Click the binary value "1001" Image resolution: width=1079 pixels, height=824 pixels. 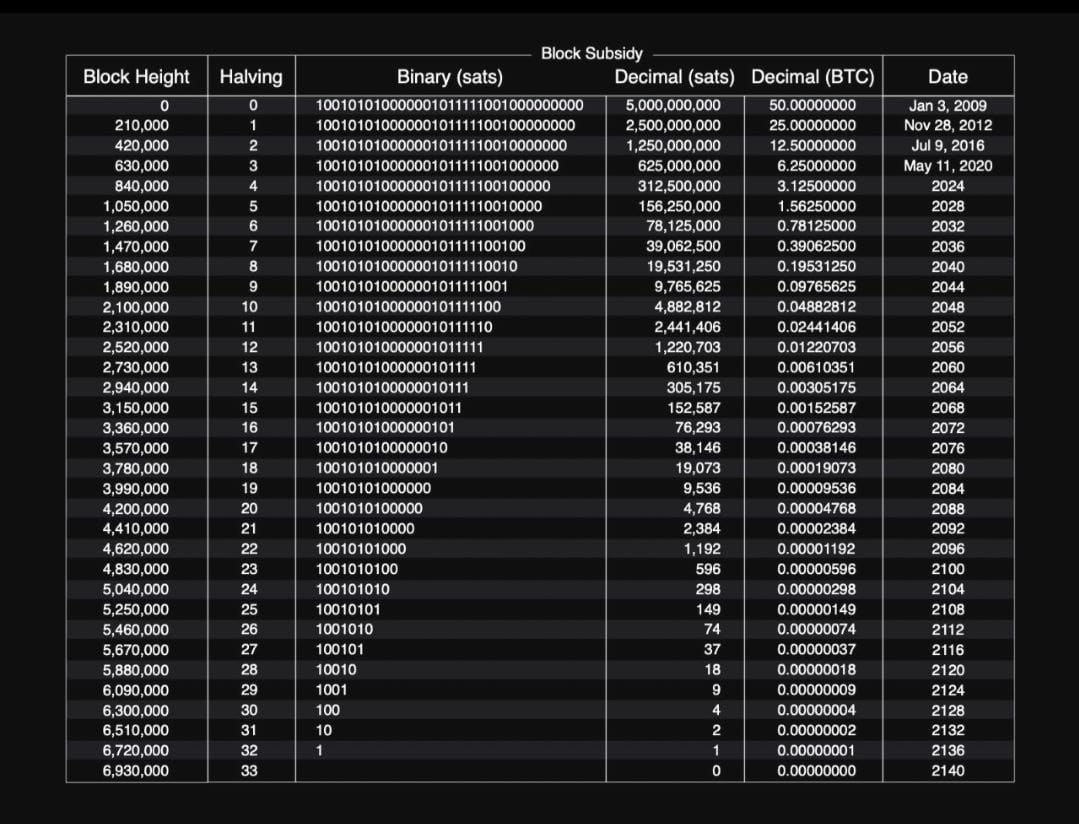point(331,690)
